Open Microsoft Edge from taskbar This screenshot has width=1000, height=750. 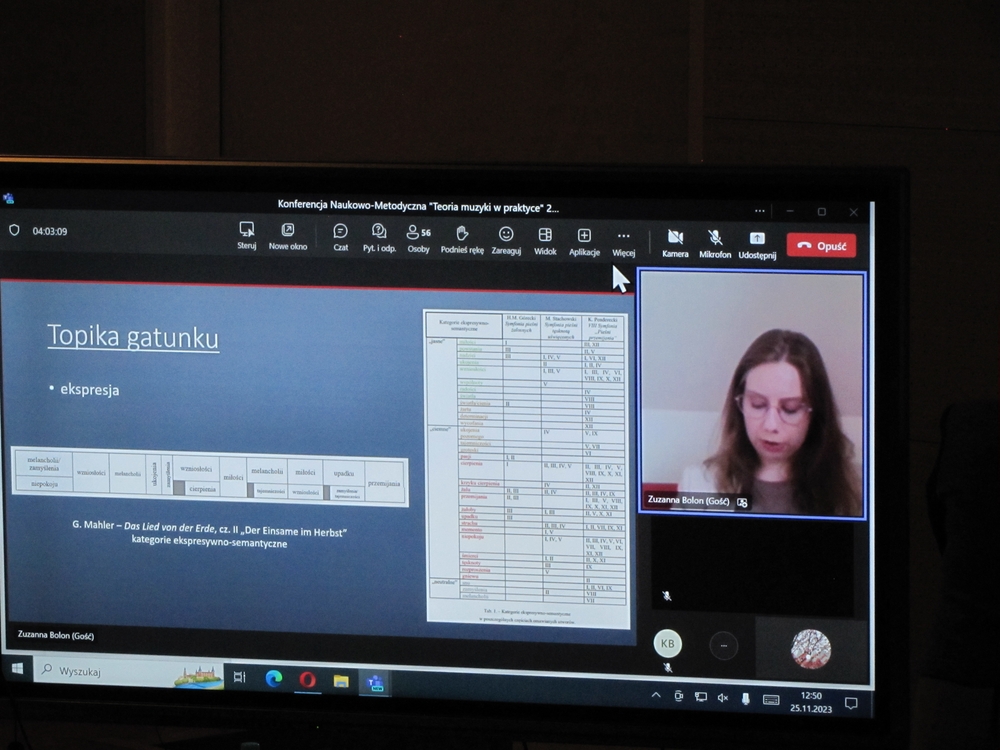[273, 679]
